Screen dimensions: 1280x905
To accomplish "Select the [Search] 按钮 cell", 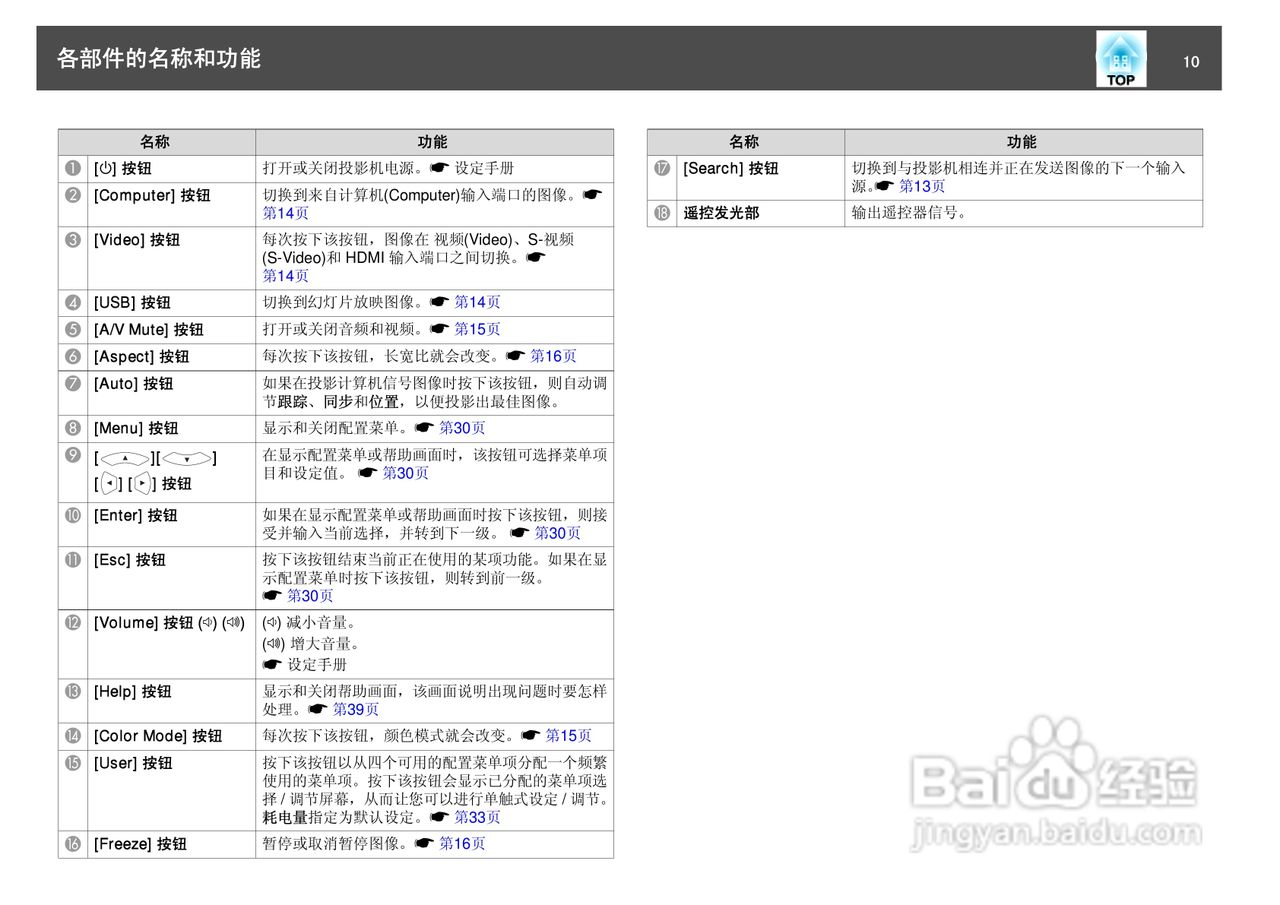I will 761,177.
